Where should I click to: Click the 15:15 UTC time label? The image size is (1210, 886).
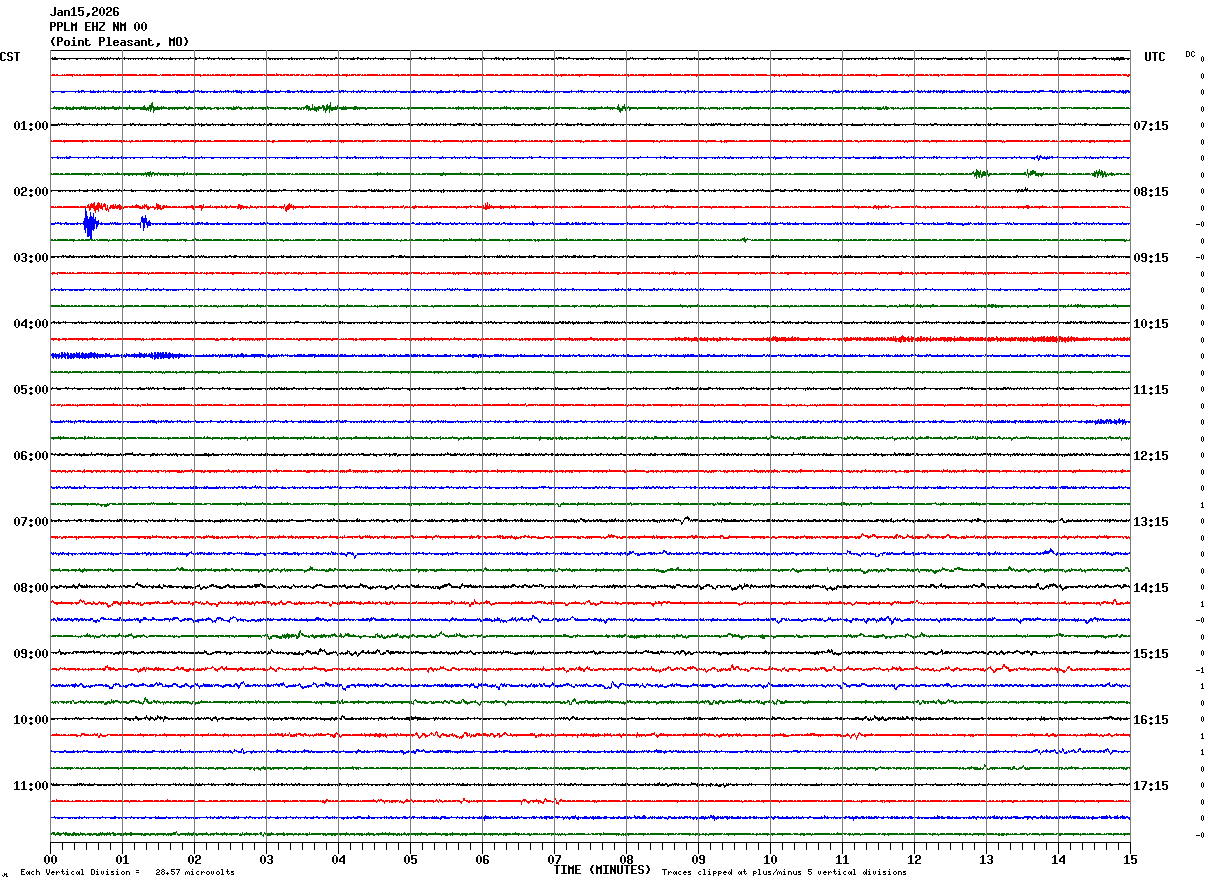tap(1151, 654)
